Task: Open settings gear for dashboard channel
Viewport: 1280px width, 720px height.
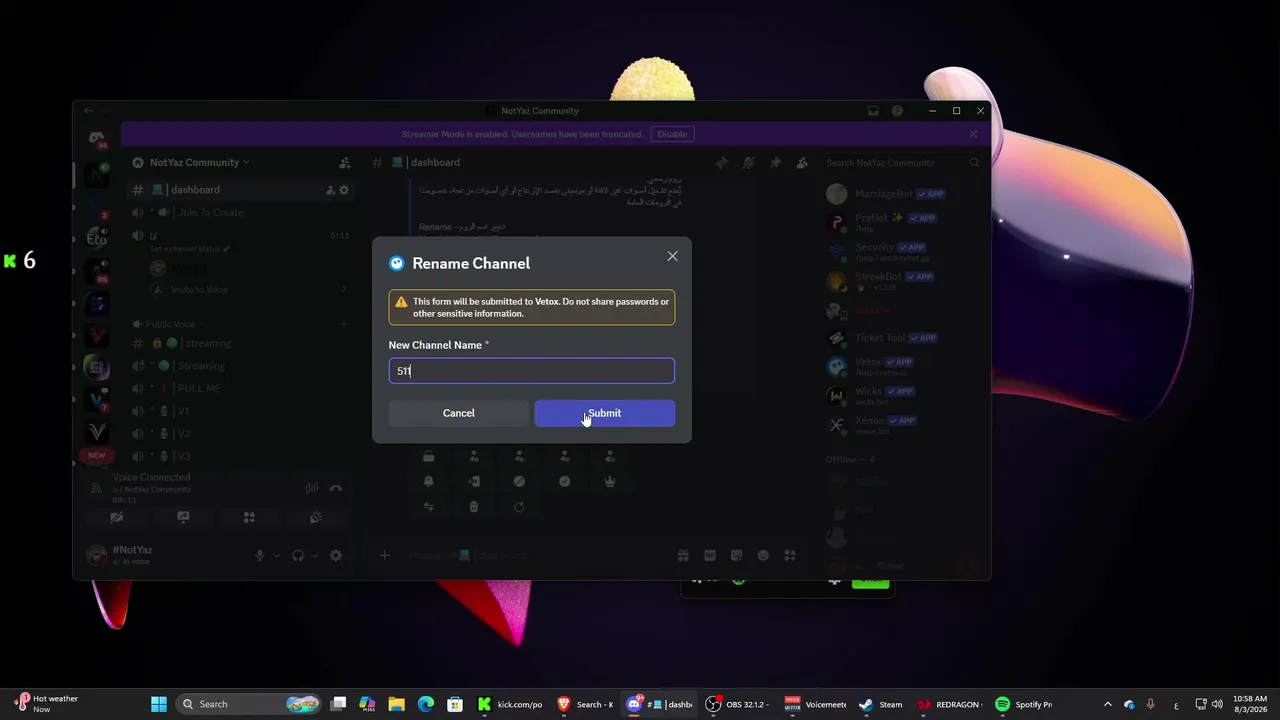Action: [x=344, y=190]
